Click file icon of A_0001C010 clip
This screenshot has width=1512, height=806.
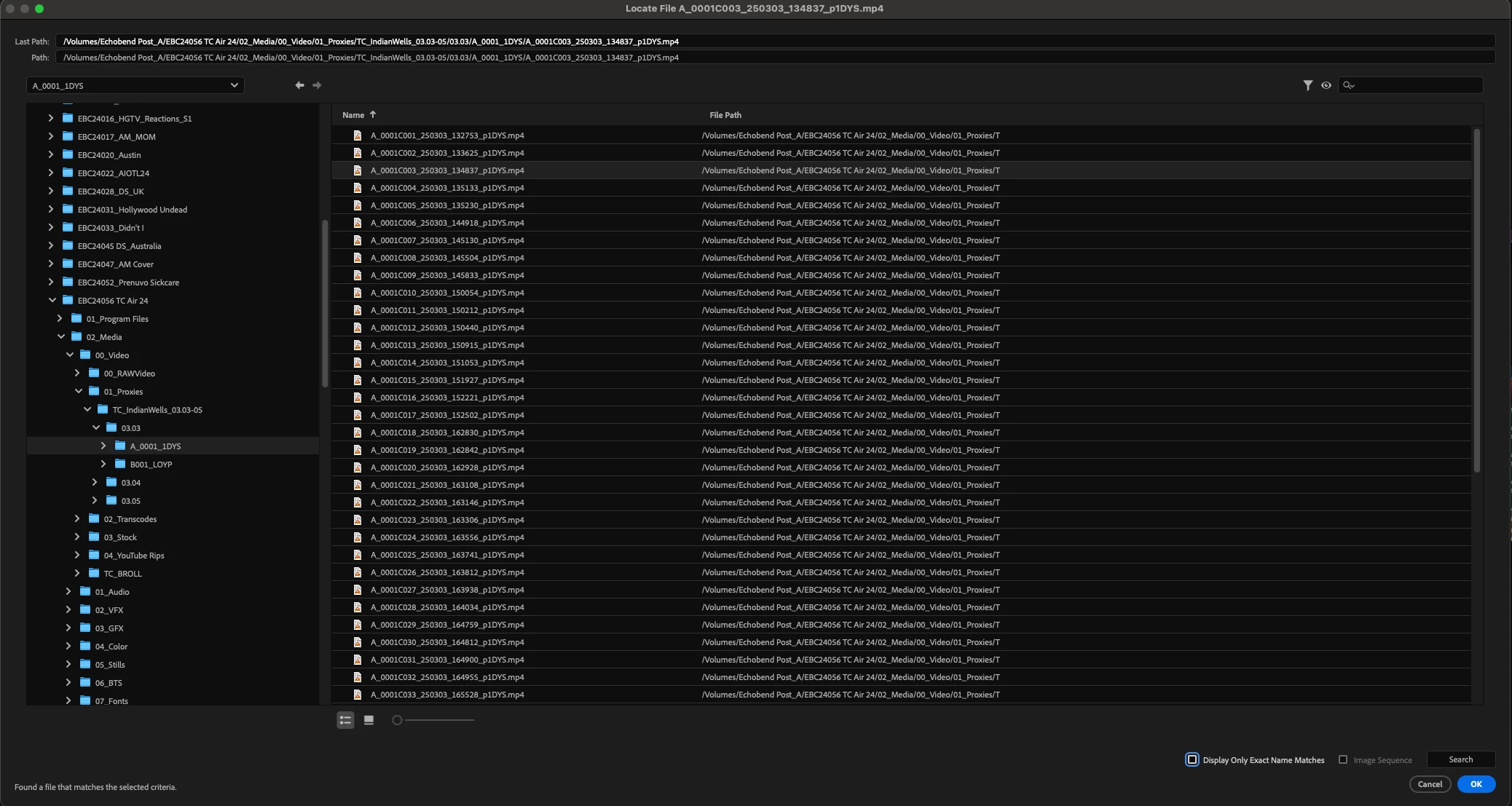tap(358, 293)
